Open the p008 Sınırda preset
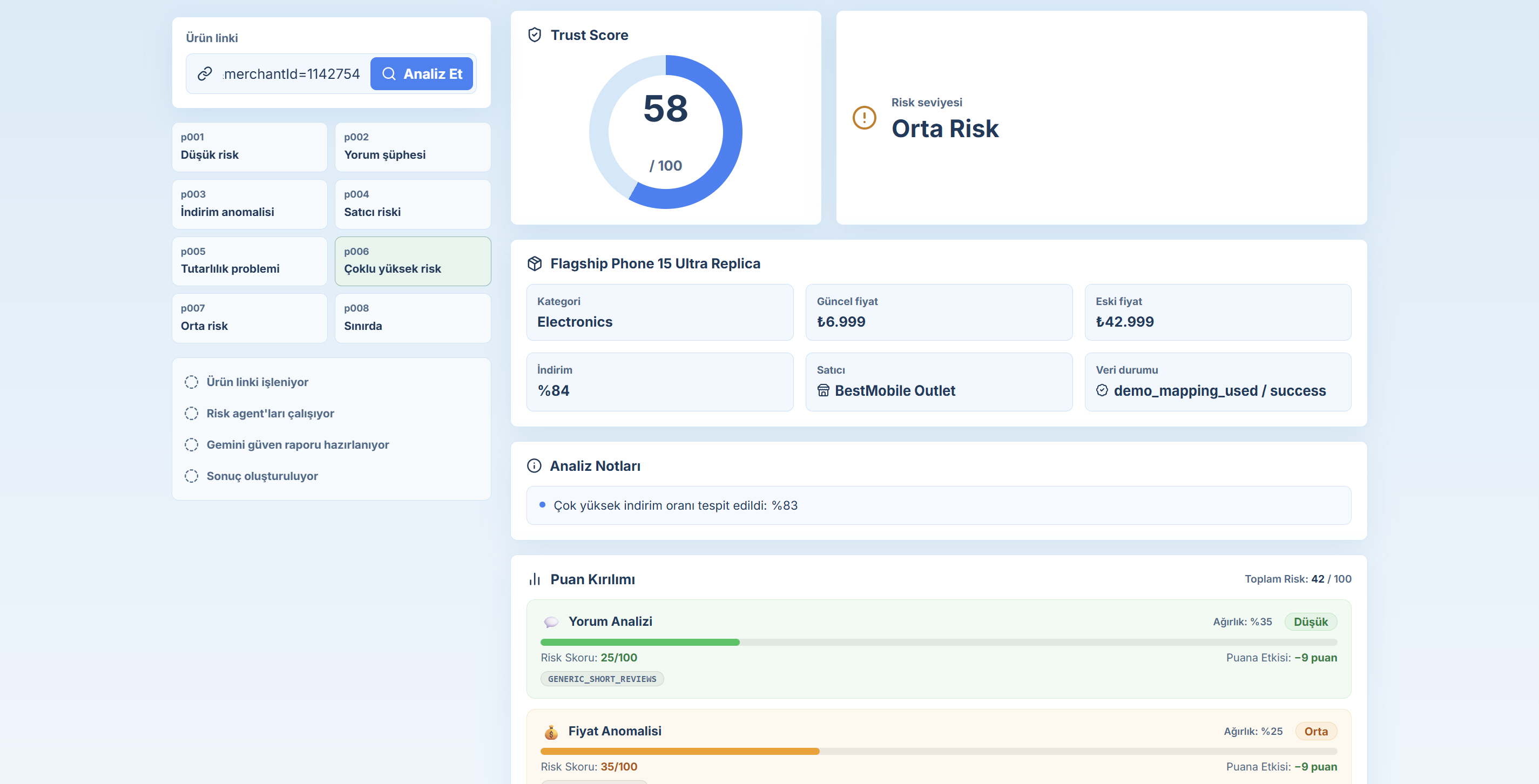This screenshot has width=1539, height=784. coord(413,318)
